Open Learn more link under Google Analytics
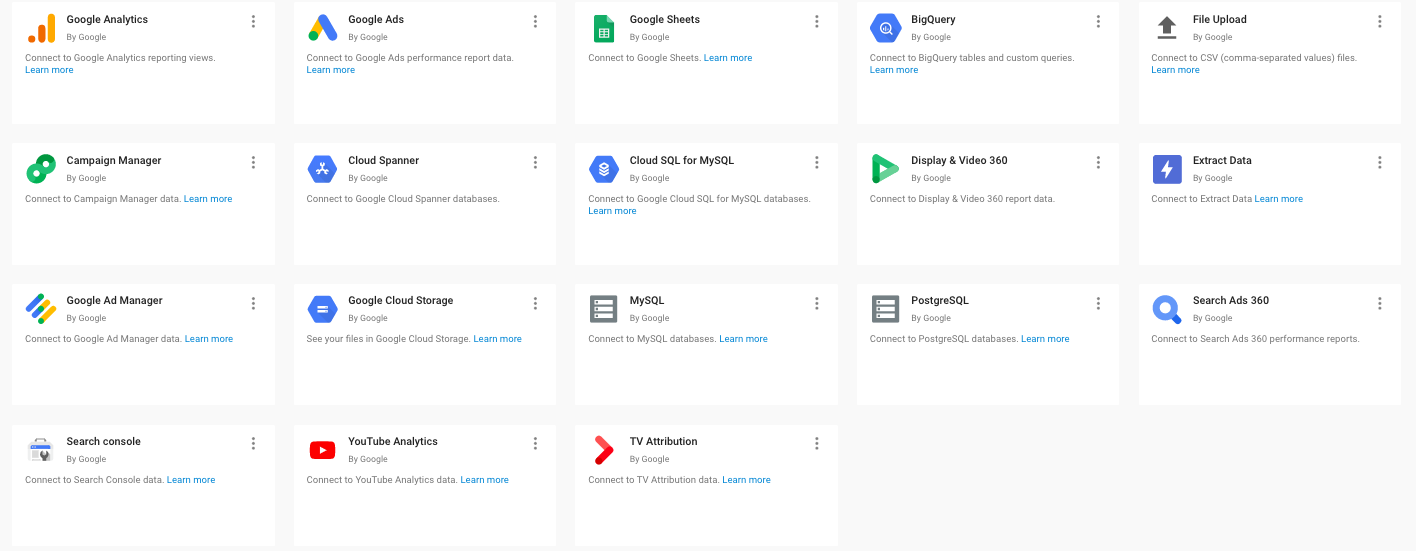Image resolution: width=1416 pixels, height=551 pixels. [49, 70]
